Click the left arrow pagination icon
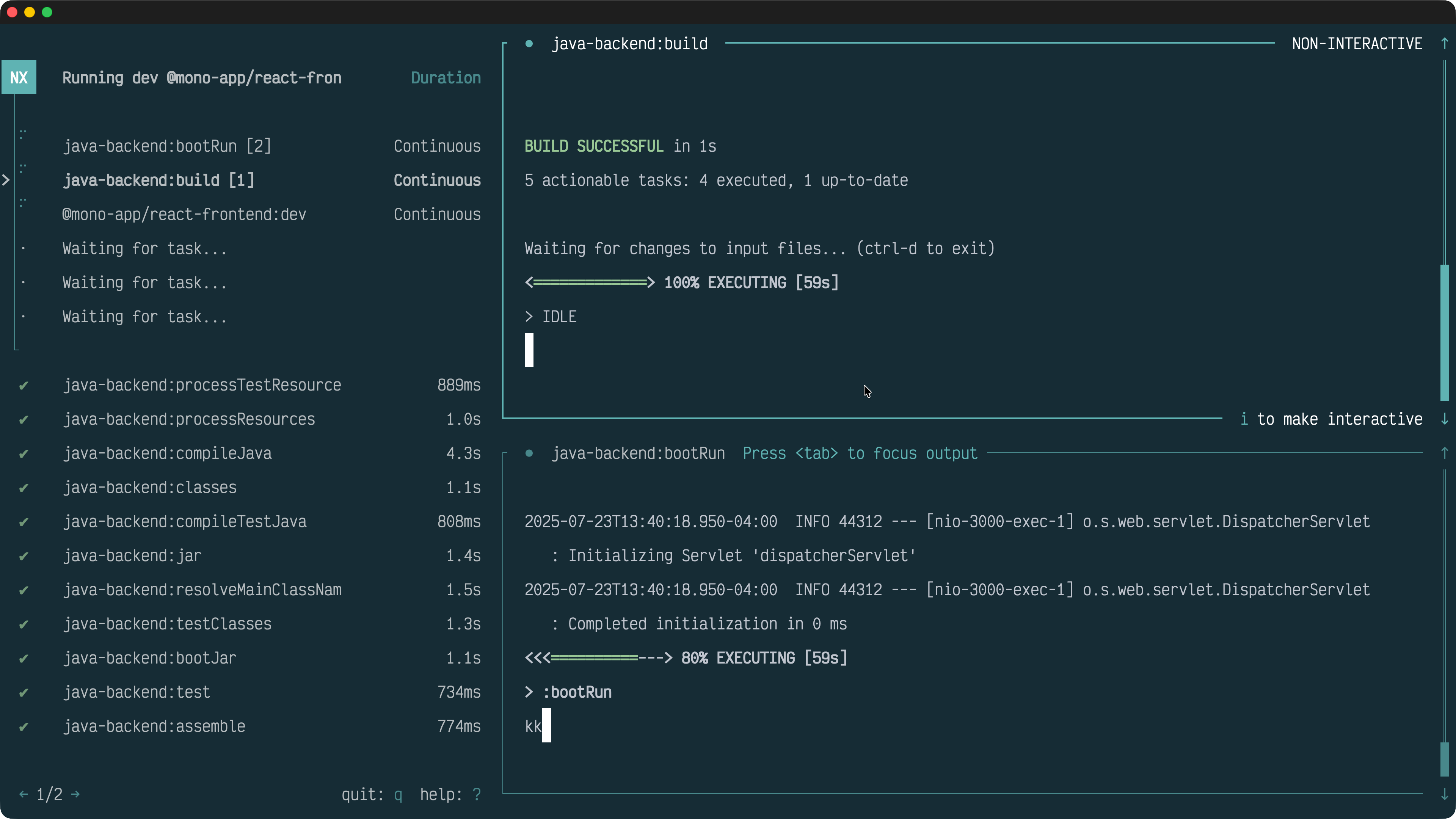The width and height of the screenshot is (1456, 819). click(x=23, y=794)
